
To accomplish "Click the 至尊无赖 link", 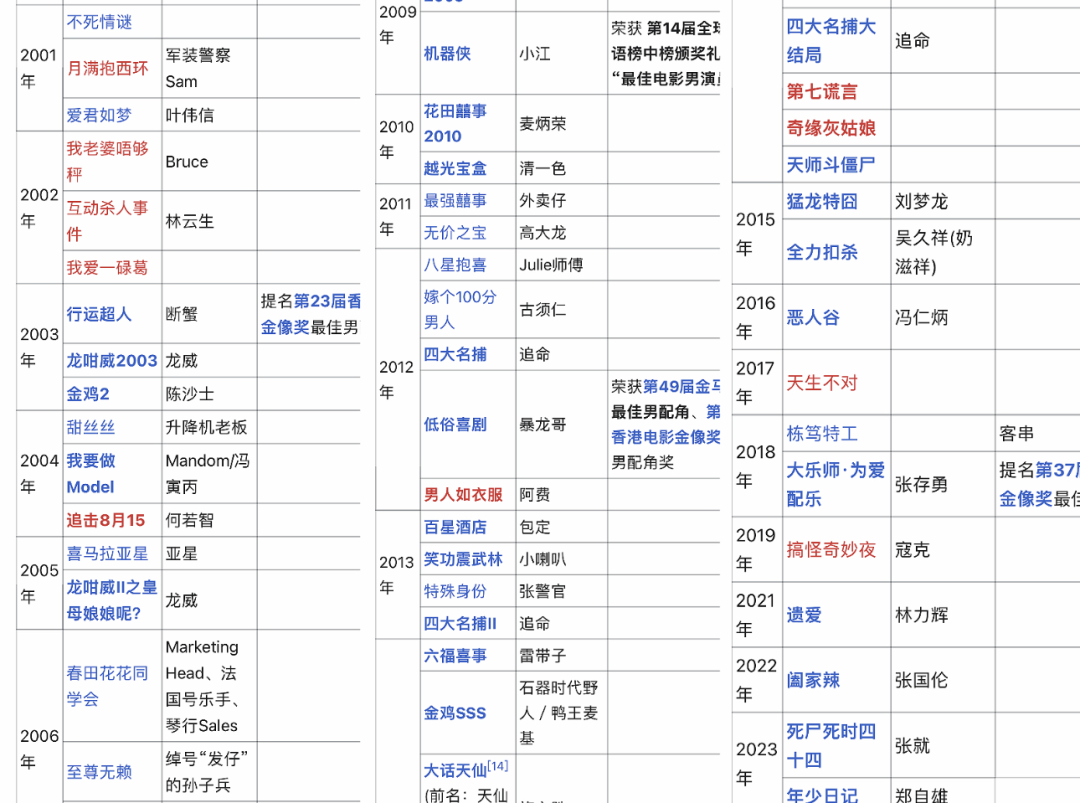I will 99,772.
